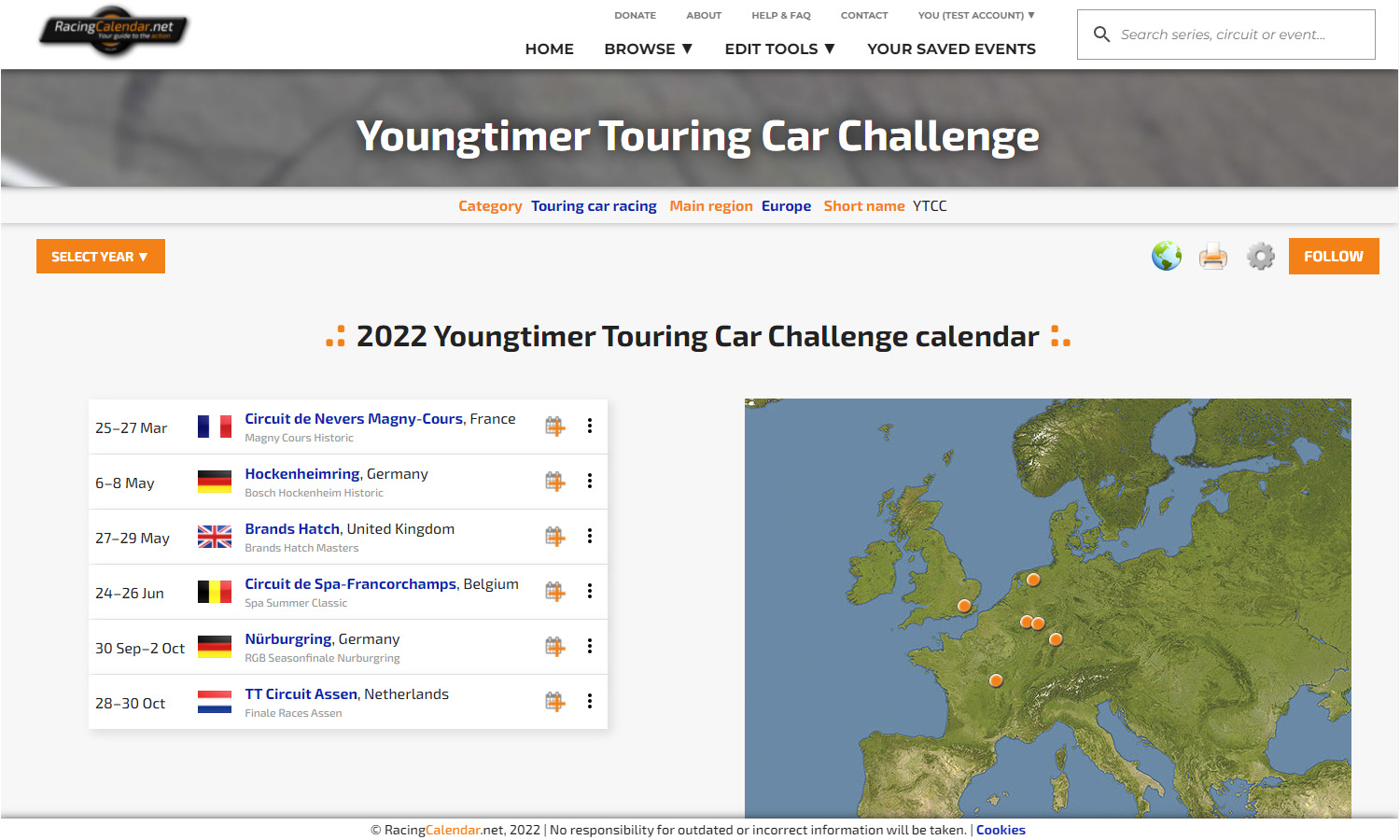The image size is (1400, 840).
Task: Select the 25–27 Mar date text
Action: pos(131,428)
